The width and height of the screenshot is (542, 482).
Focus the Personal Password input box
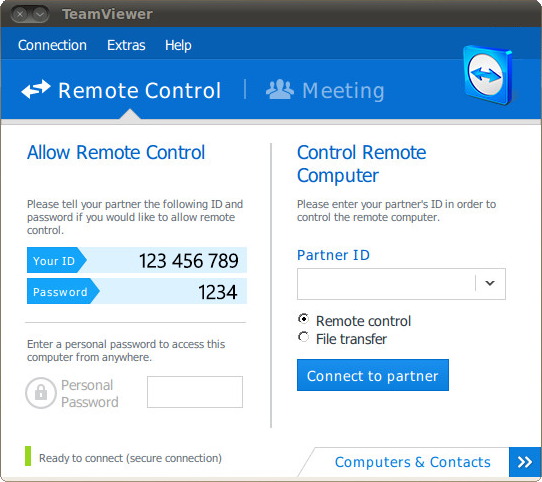coord(195,392)
